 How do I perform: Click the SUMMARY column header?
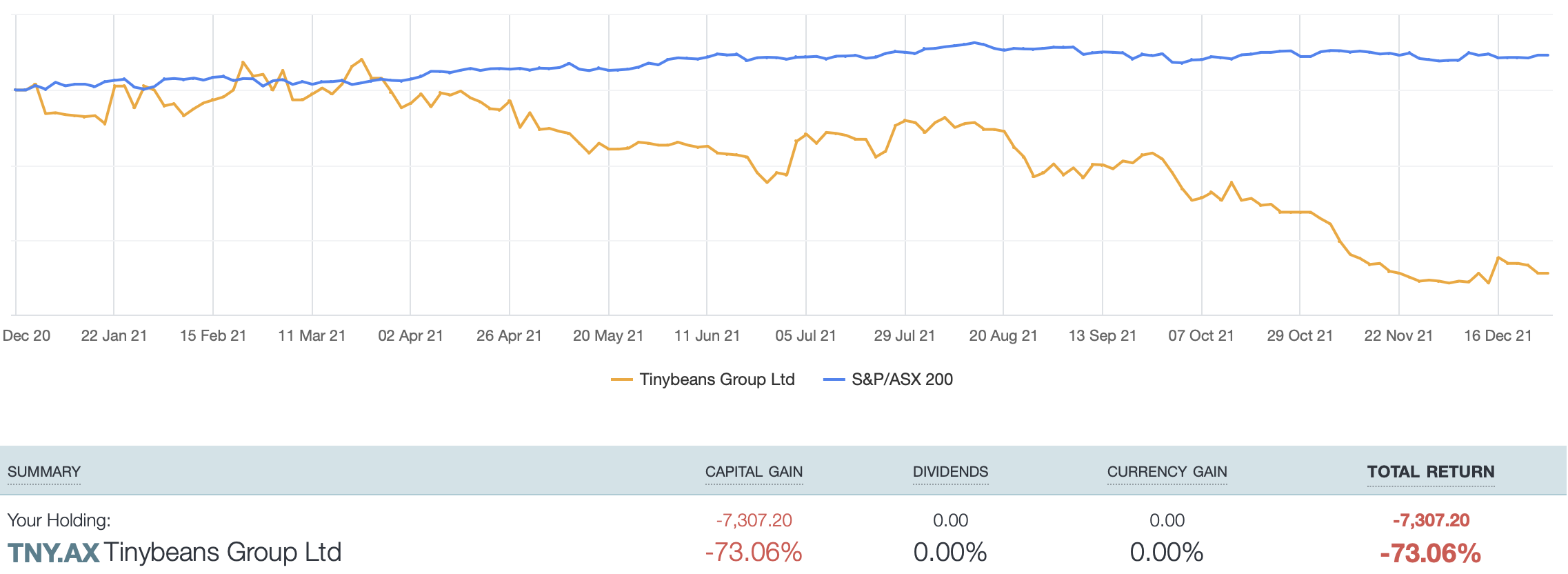(44, 472)
